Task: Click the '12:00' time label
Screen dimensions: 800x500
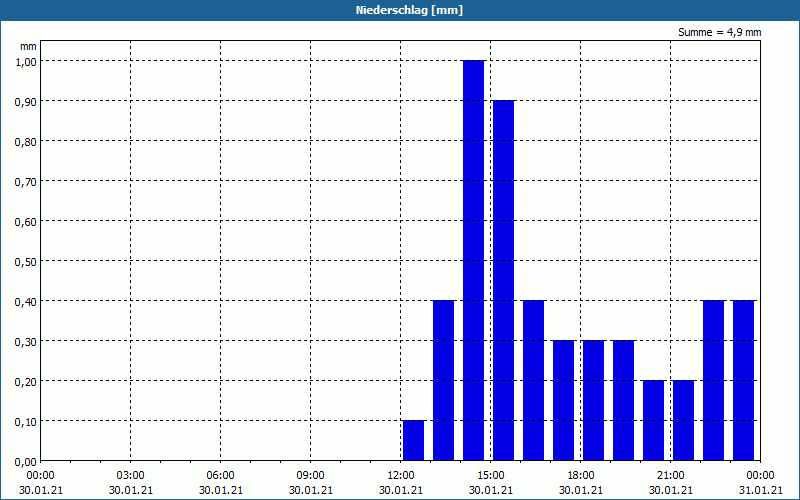Action: [x=401, y=476]
